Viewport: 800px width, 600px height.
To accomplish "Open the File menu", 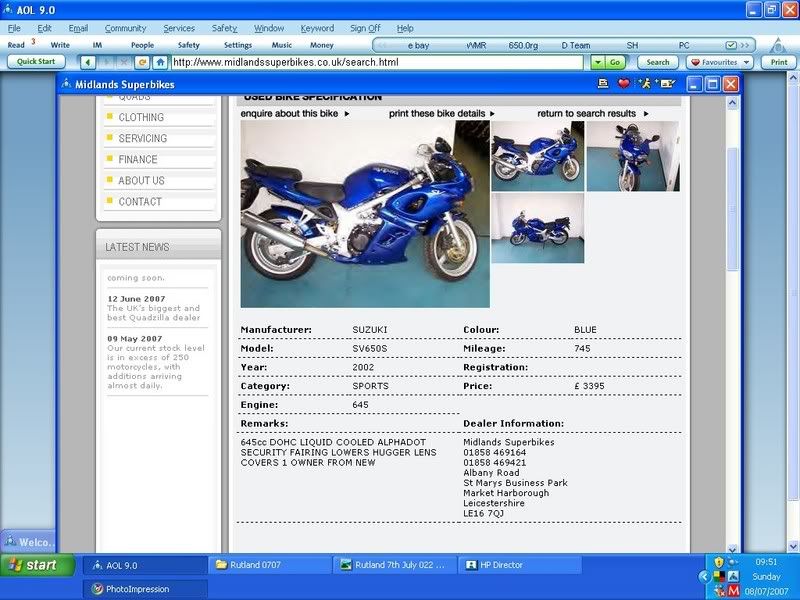I will click(x=14, y=28).
